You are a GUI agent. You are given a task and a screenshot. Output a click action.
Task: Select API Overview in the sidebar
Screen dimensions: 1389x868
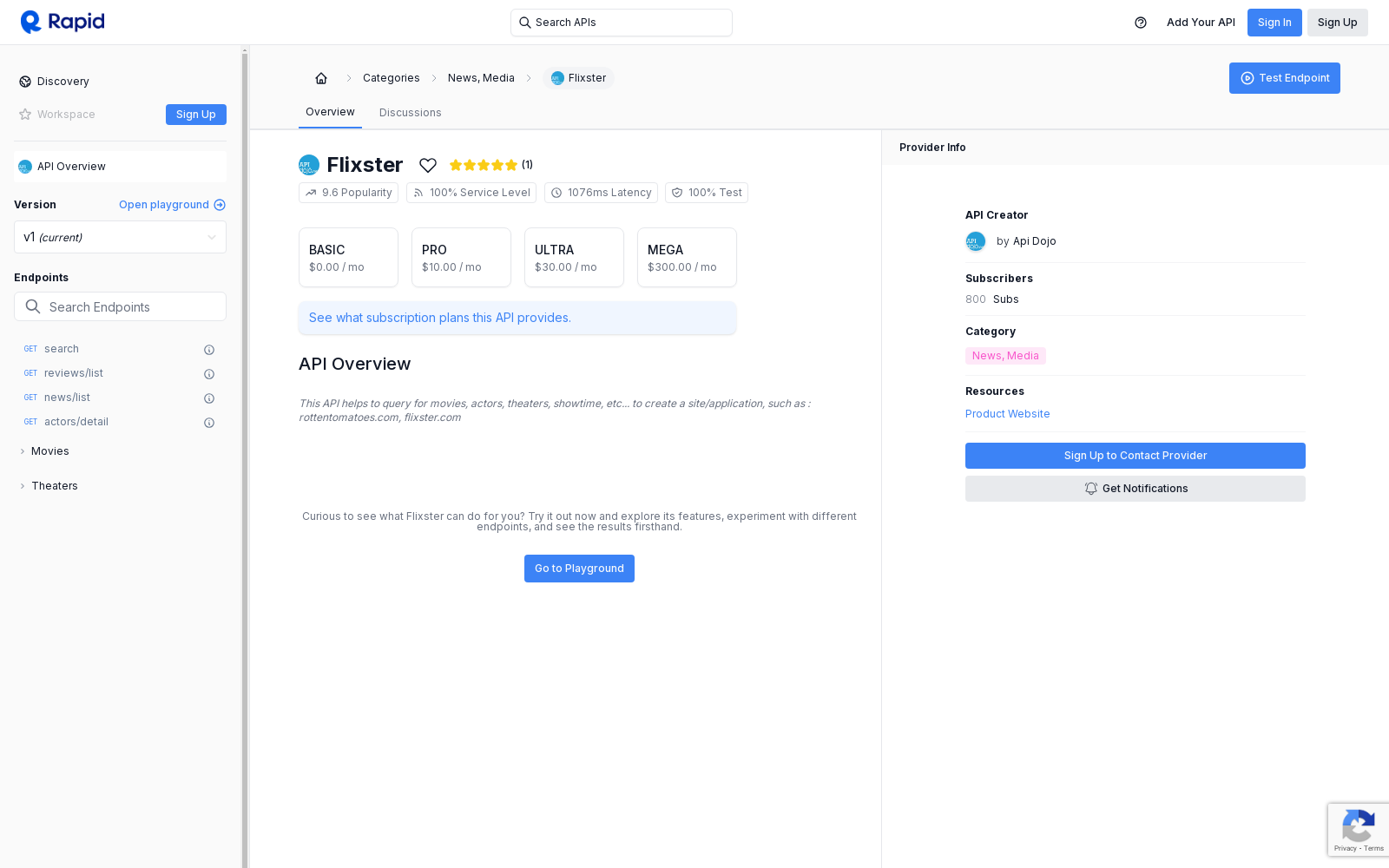click(120, 167)
